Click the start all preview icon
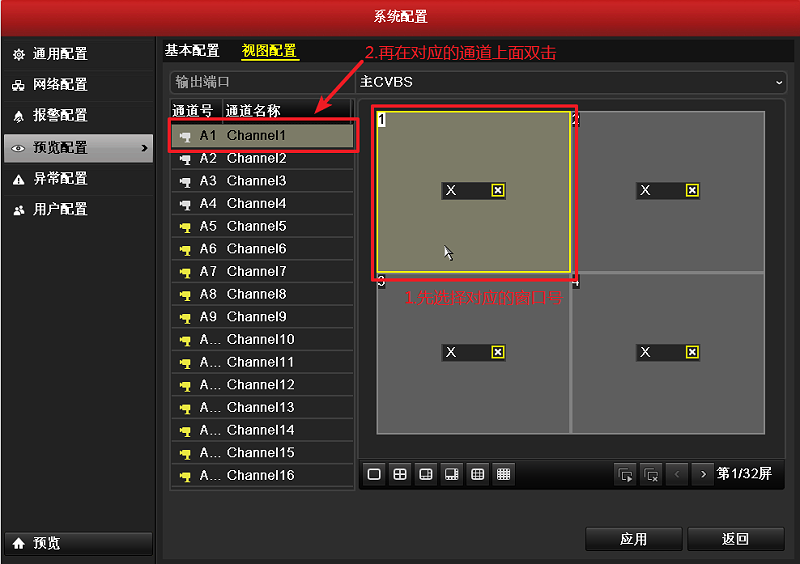 (x=626, y=474)
